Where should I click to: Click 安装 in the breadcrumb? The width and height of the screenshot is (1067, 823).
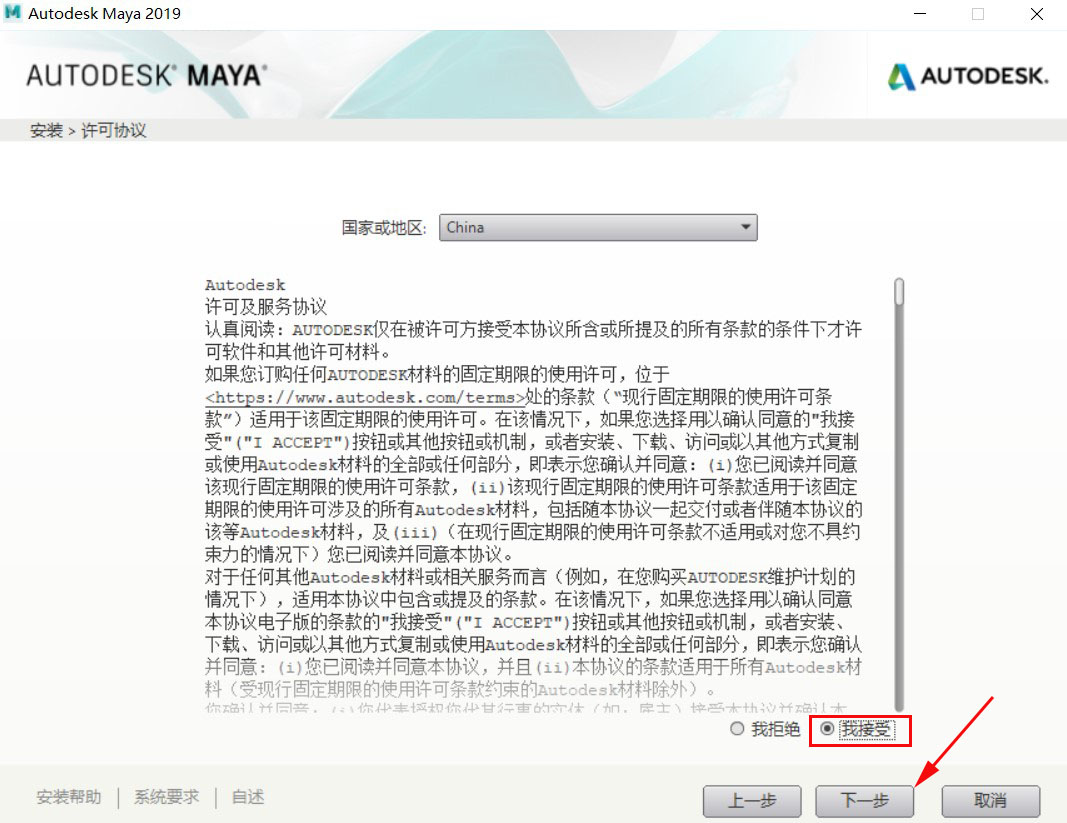[46, 130]
